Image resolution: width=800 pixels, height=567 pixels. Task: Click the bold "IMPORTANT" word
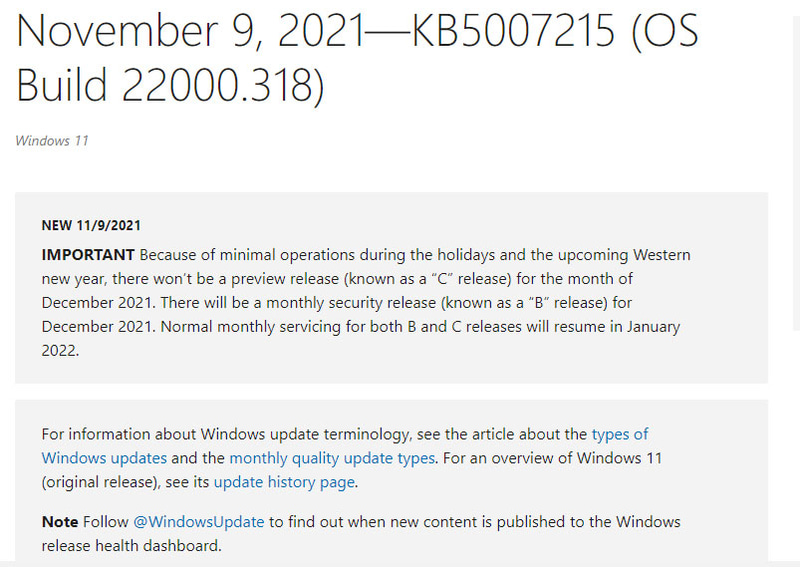(x=88, y=254)
